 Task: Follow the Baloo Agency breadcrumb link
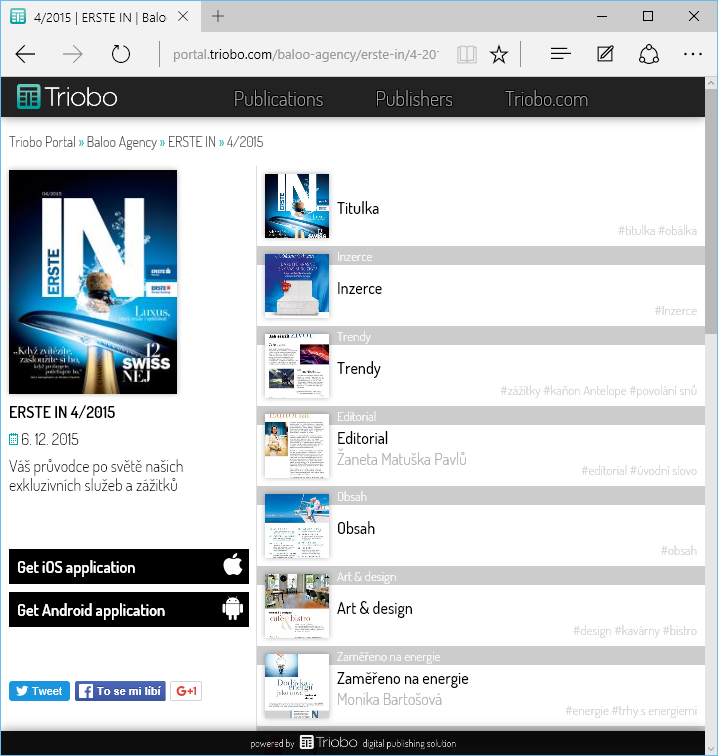click(x=122, y=142)
